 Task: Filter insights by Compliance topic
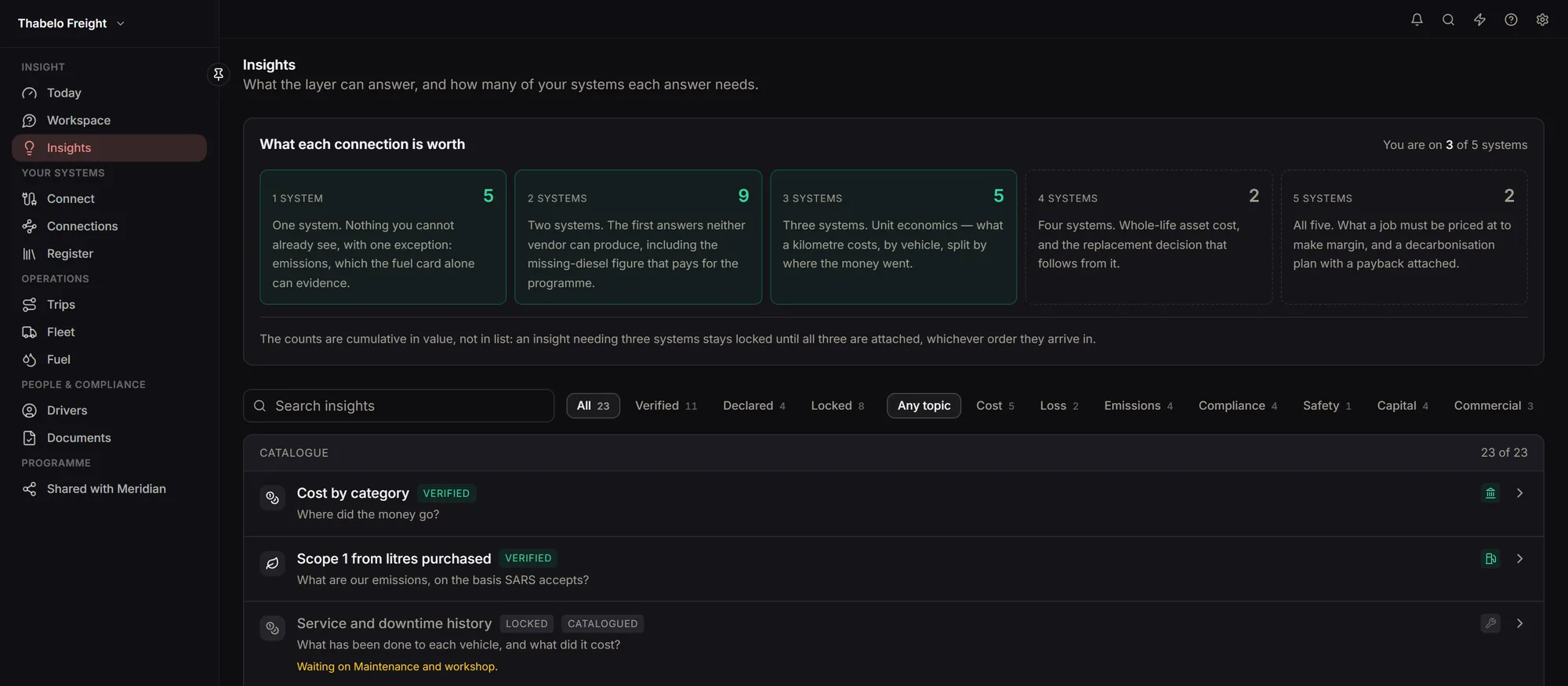(1237, 406)
